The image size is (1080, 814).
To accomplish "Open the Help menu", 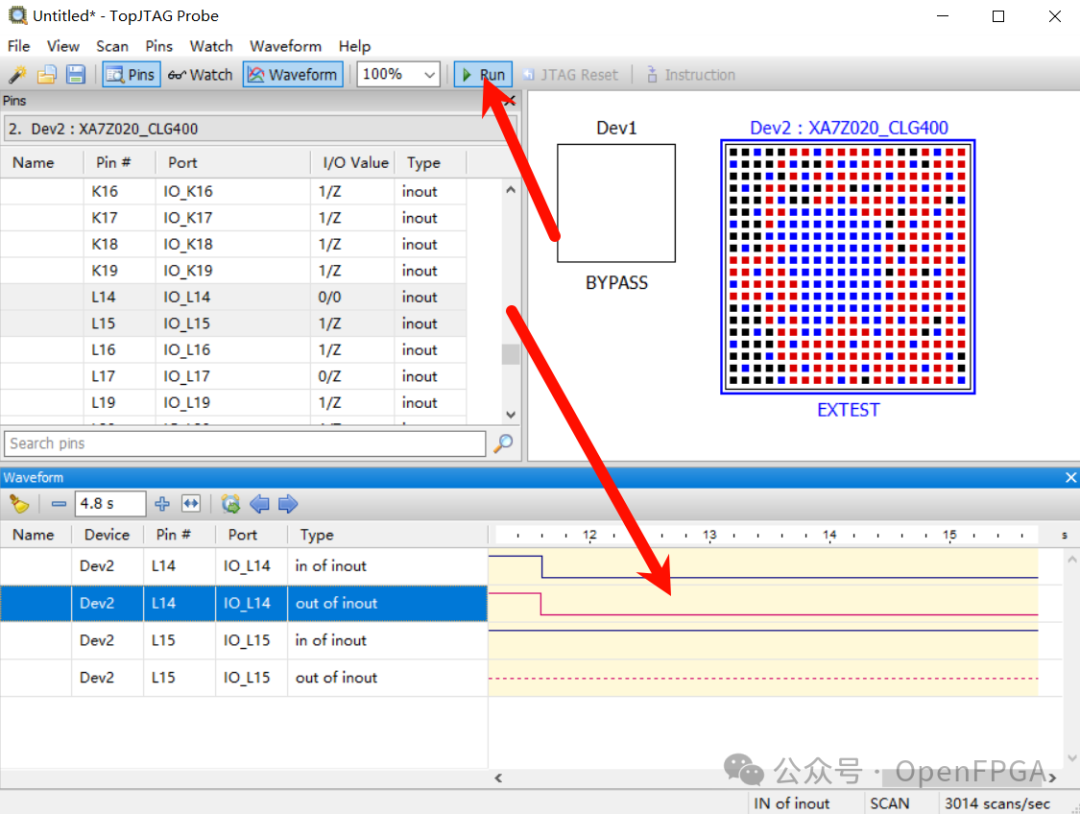I will coord(354,46).
